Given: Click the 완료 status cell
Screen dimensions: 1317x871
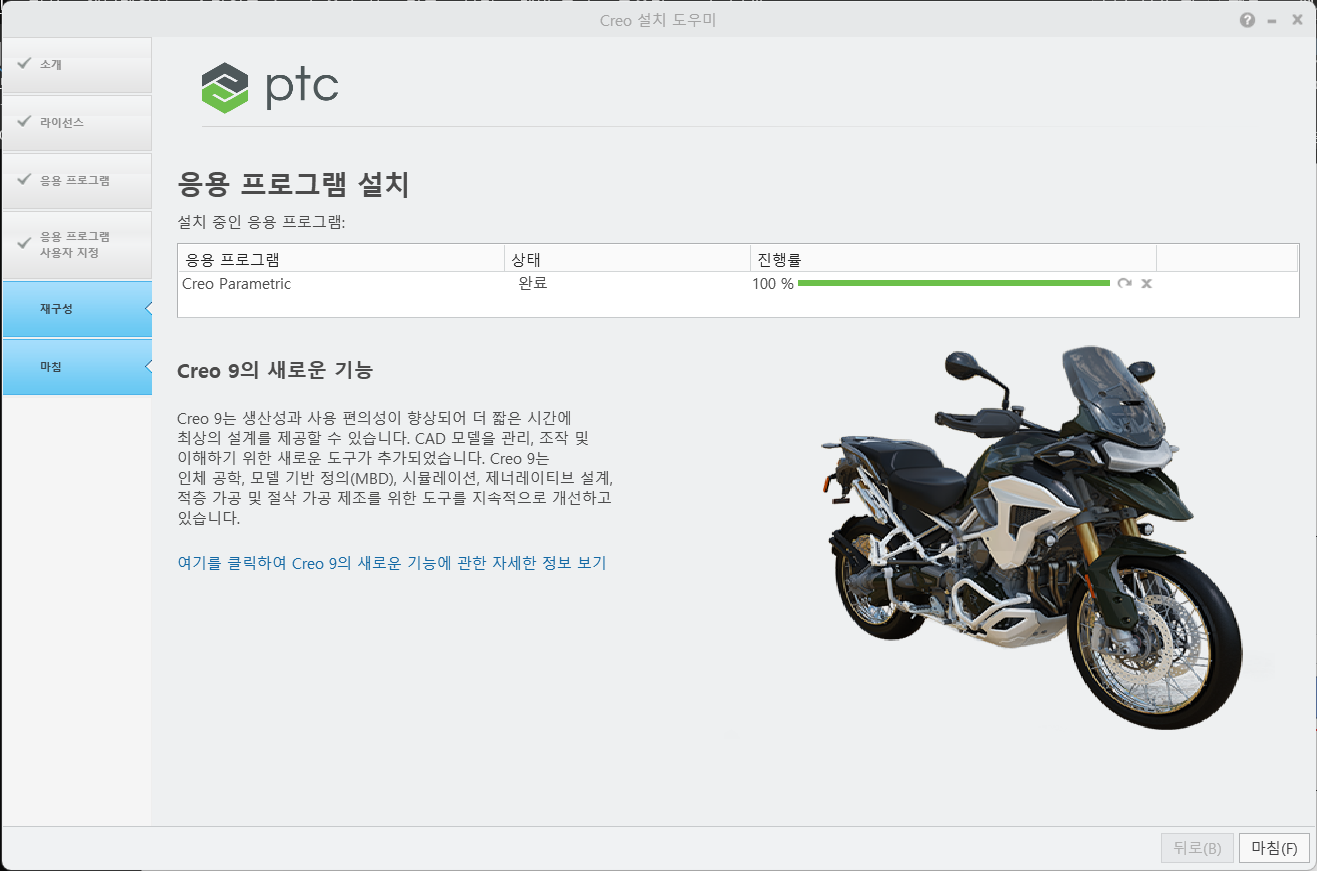Looking at the screenshot, I should point(532,284).
